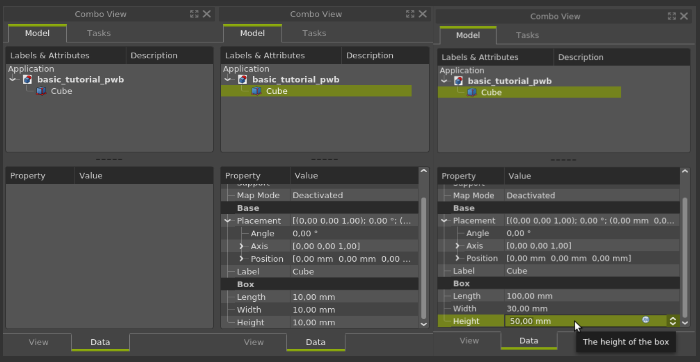The width and height of the screenshot is (700, 362).
Task: Click the basic_tutorial_pwb document icon in left panel
Action: 28,80
